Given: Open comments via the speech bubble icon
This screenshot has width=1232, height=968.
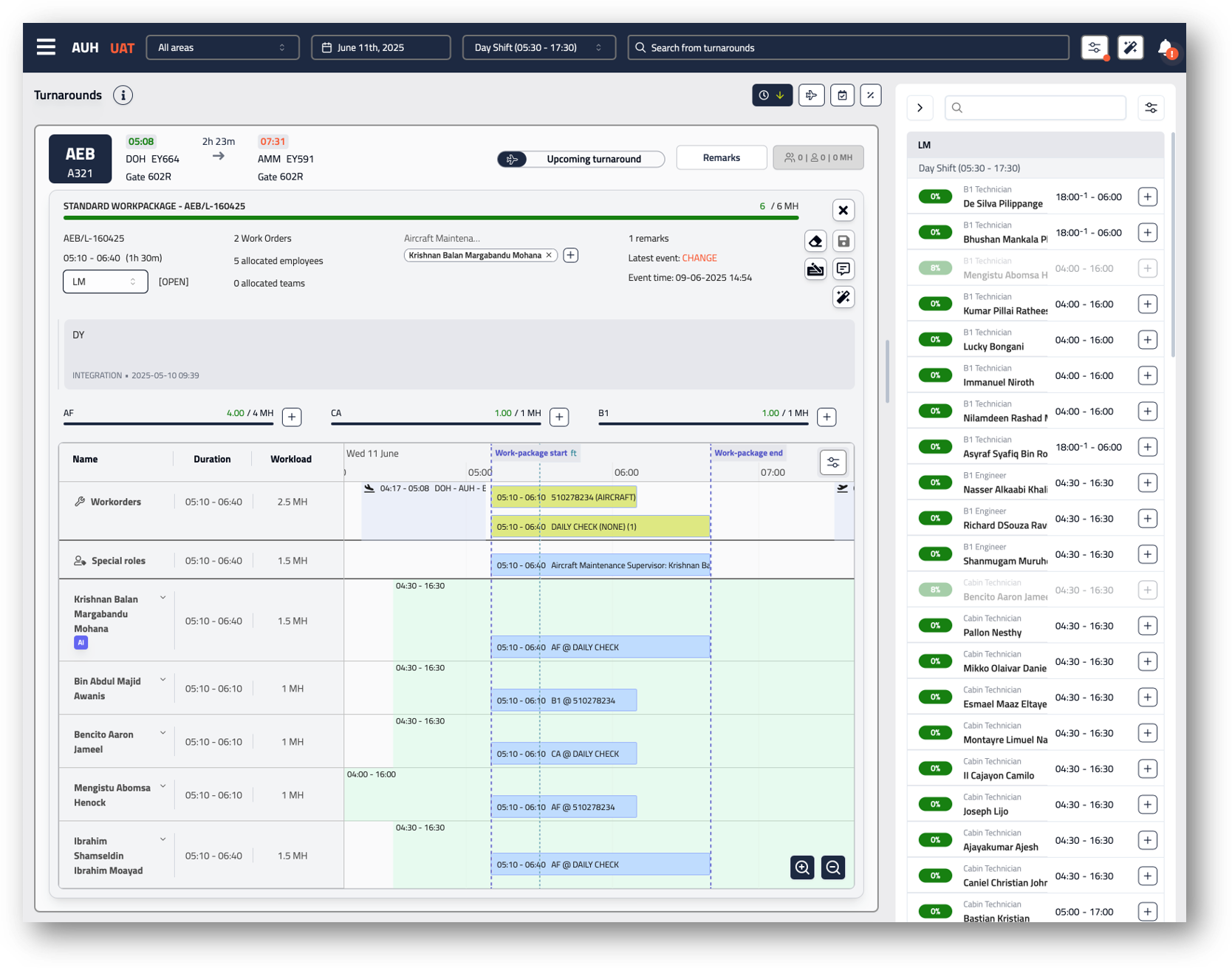Looking at the screenshot, I should 843,268.
